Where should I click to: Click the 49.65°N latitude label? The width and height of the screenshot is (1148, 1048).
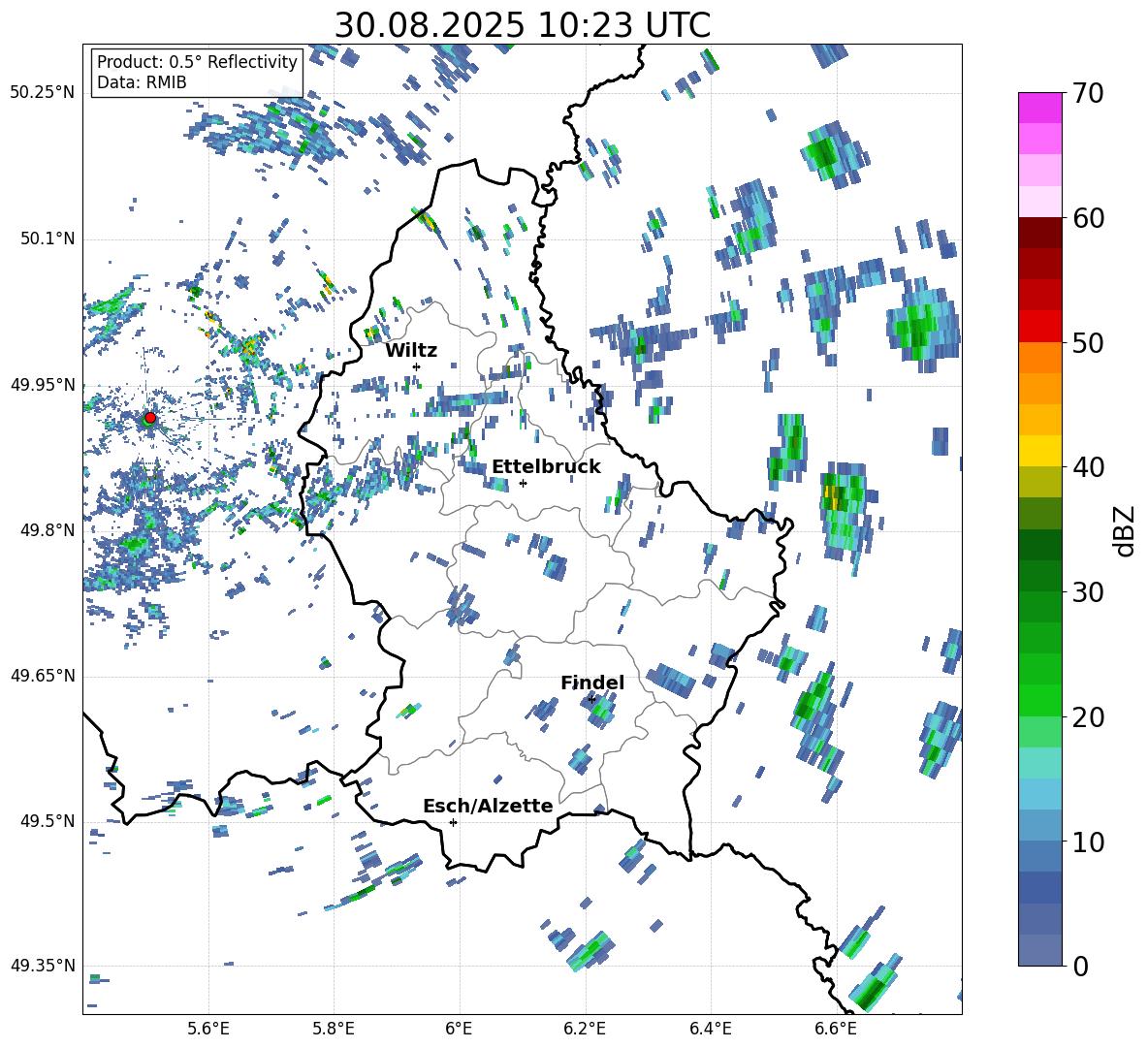coord(43,676)
